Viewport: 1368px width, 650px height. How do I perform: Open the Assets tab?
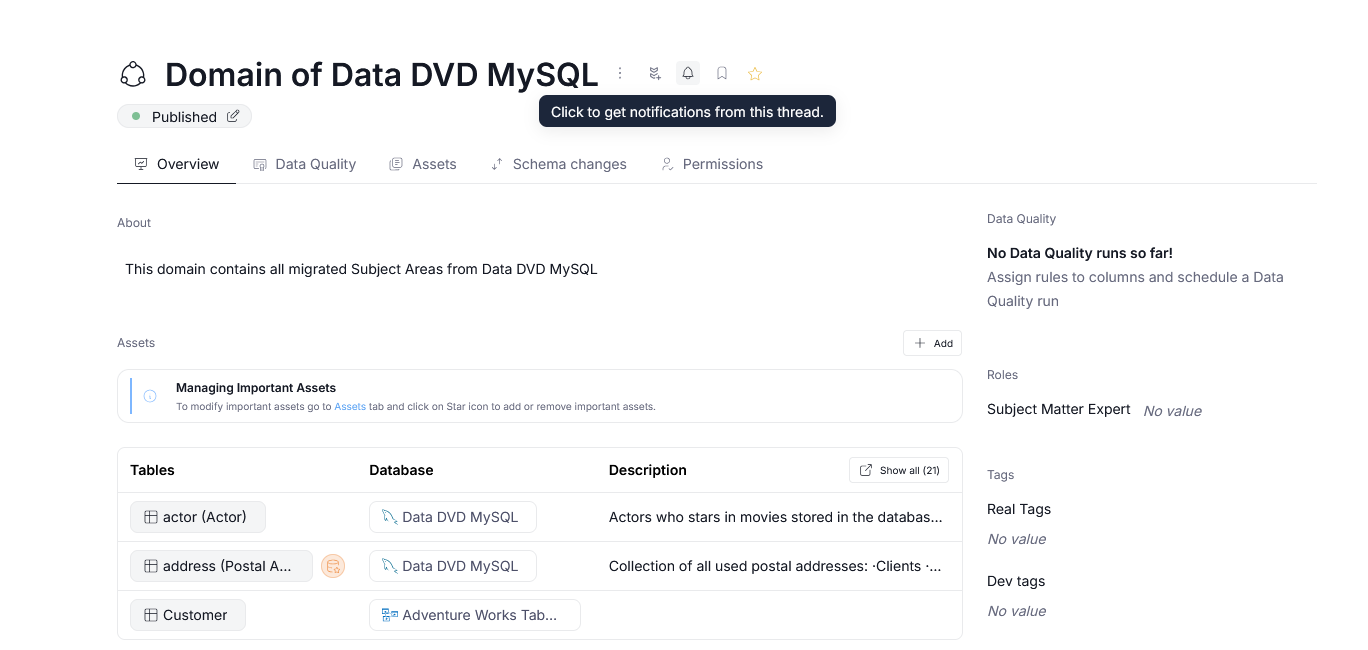point(423,164)
